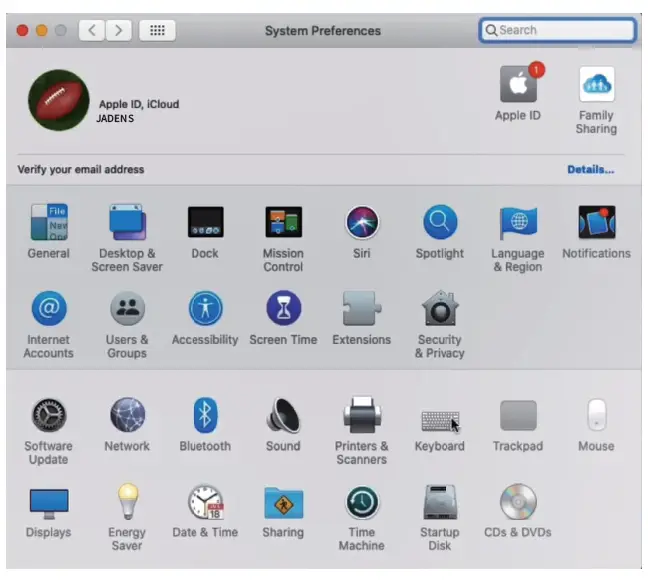The height and width of the screenshot is (580, 648).
Task: Click the Search field
Action: [x=557, y=30]
